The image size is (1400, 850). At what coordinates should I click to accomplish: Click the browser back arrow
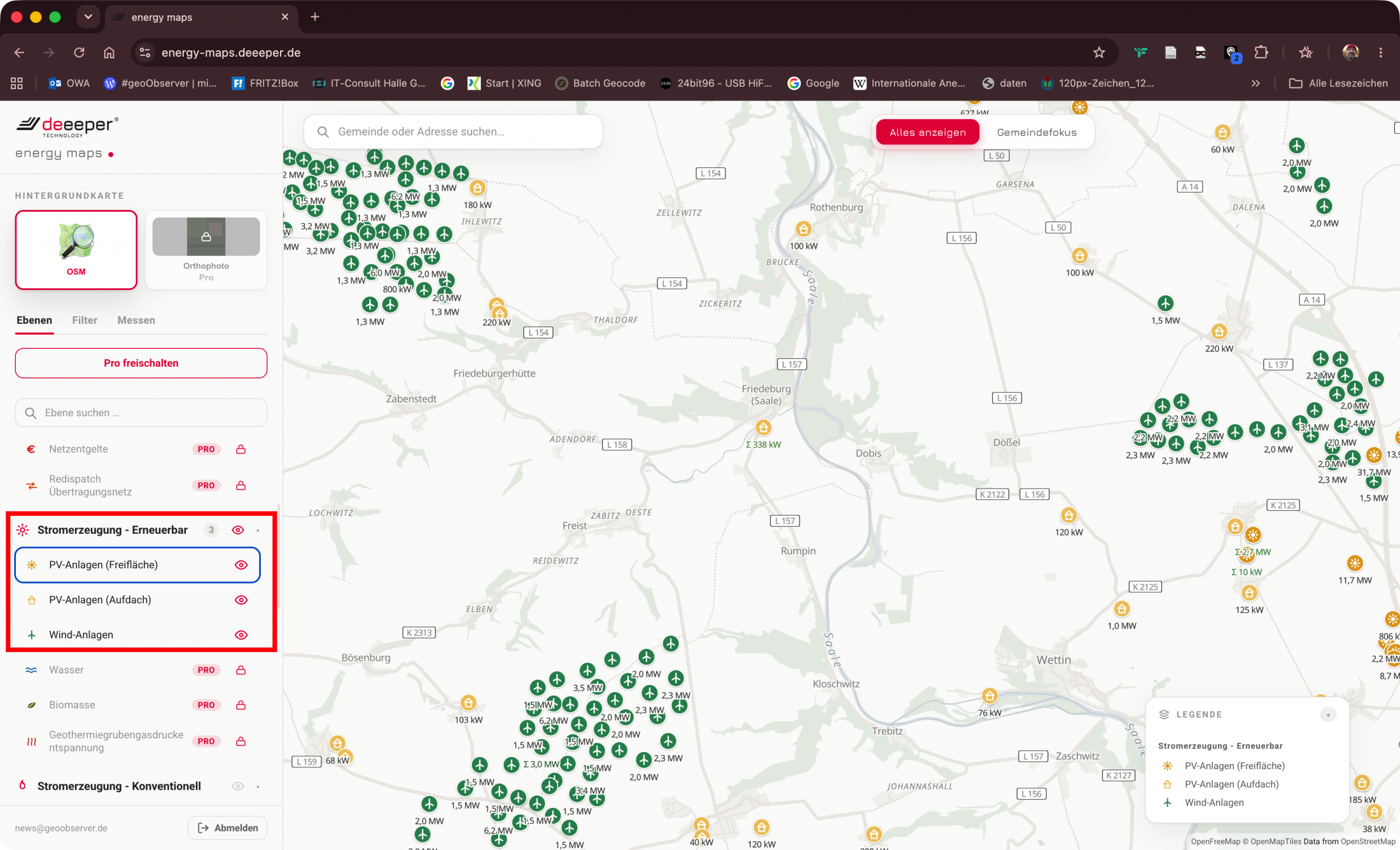pos(19,53)
